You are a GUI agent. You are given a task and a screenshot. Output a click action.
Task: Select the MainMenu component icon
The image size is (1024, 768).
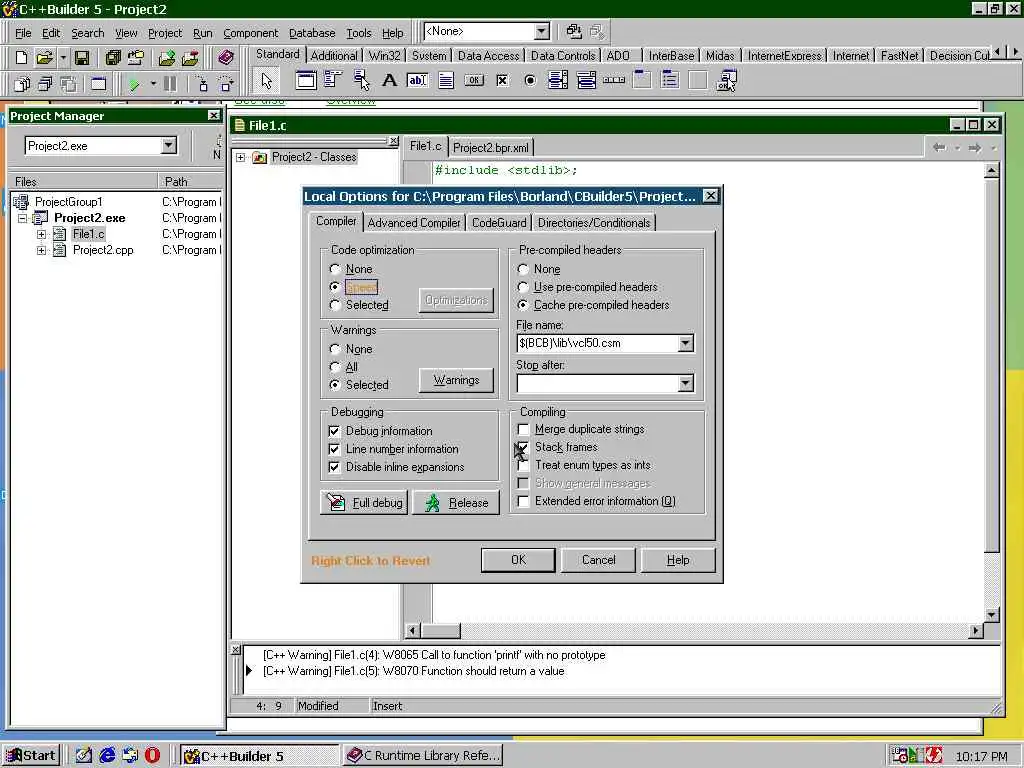coord(333,80)
